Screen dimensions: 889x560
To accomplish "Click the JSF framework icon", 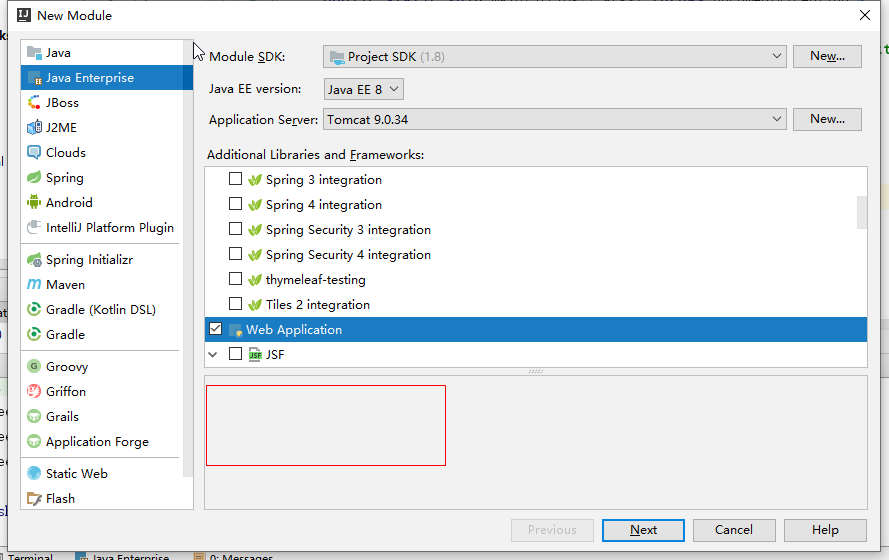I will click(x=255, y=355).
